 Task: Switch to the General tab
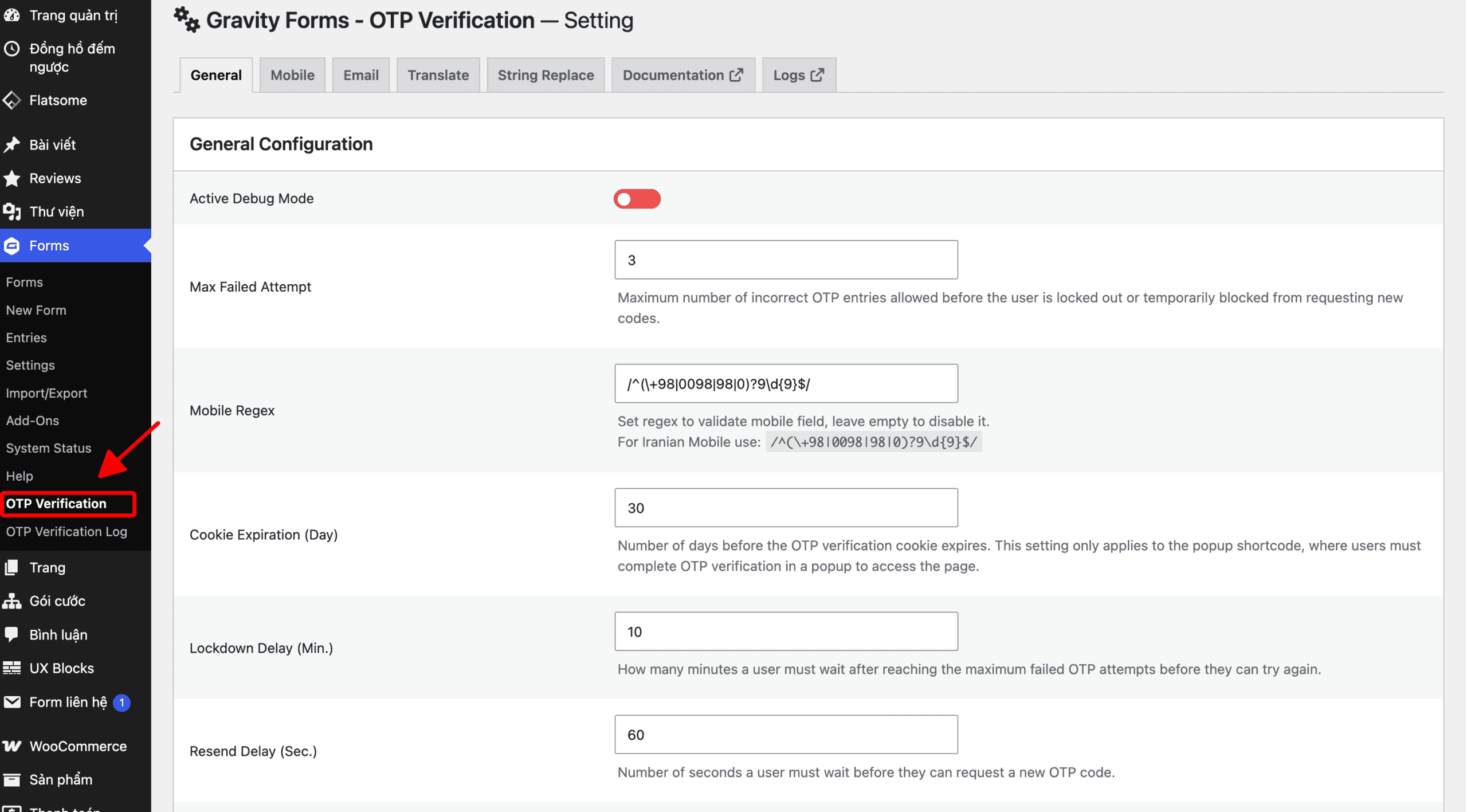click(216, 75)
